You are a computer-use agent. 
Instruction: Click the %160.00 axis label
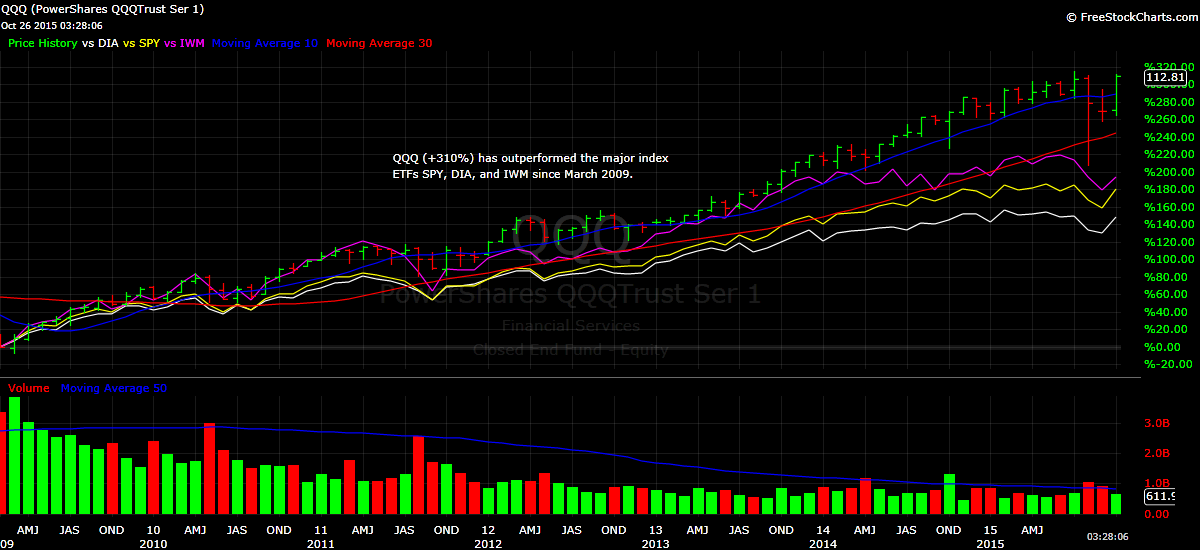pos(1169,207)
